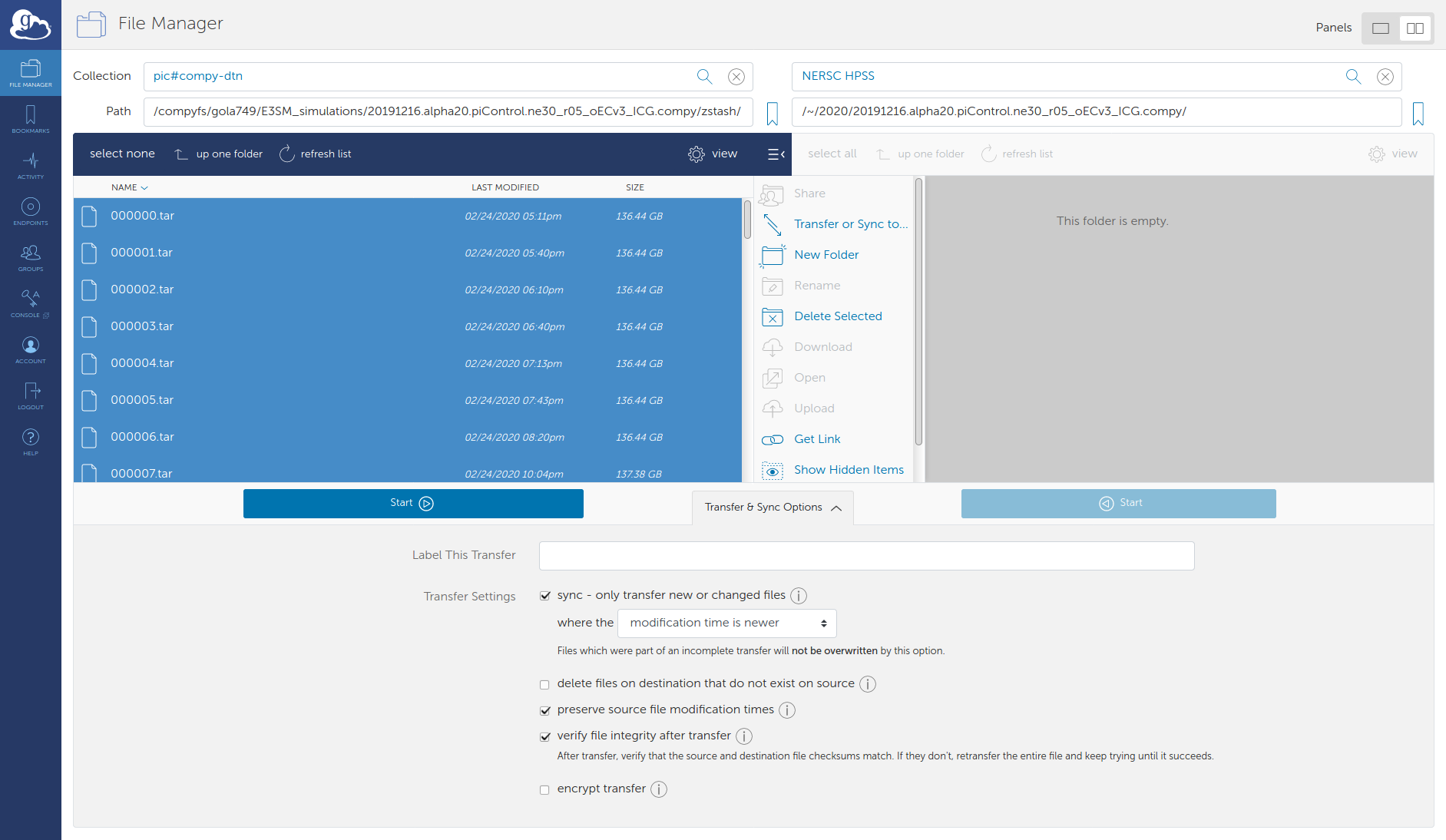The width and height of the screenshot is (1446, 840).
Task: Open modification time is newer dropdown
Action: click(x=726, y=623)
